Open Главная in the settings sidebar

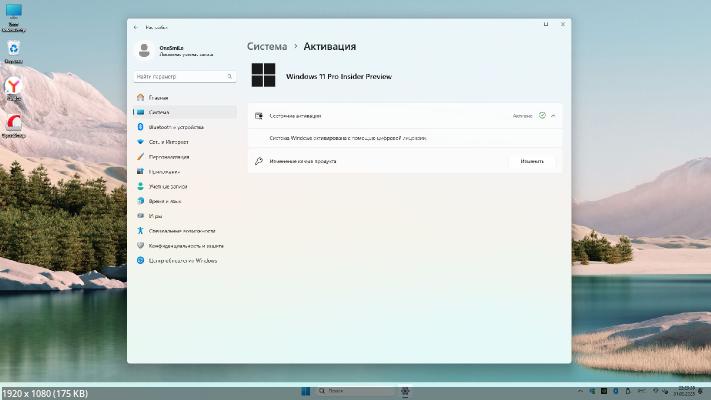(185, 98)
